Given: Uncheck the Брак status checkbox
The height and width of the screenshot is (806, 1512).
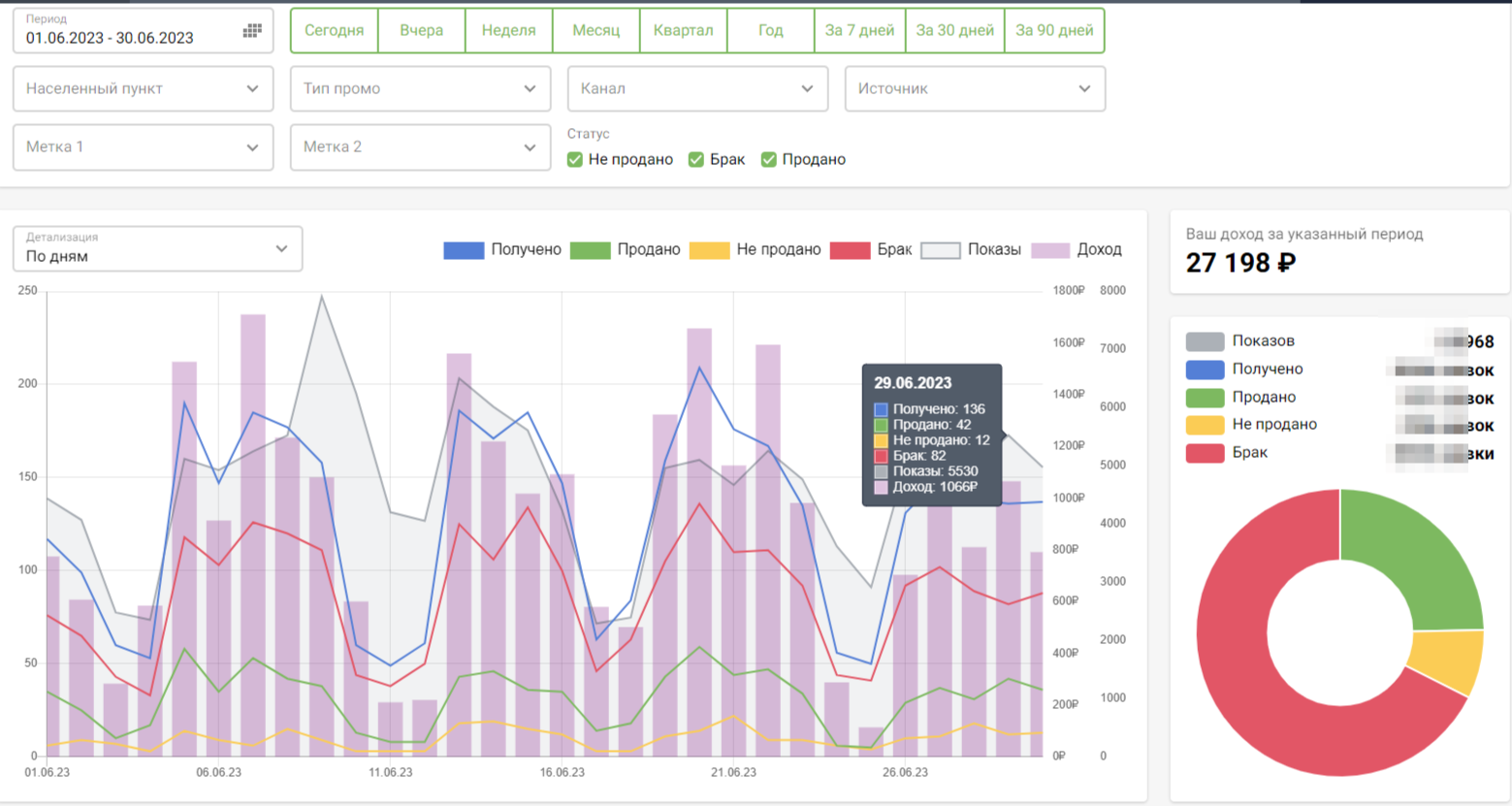Looking at the screenshot, I should click(x=696, y=160).
